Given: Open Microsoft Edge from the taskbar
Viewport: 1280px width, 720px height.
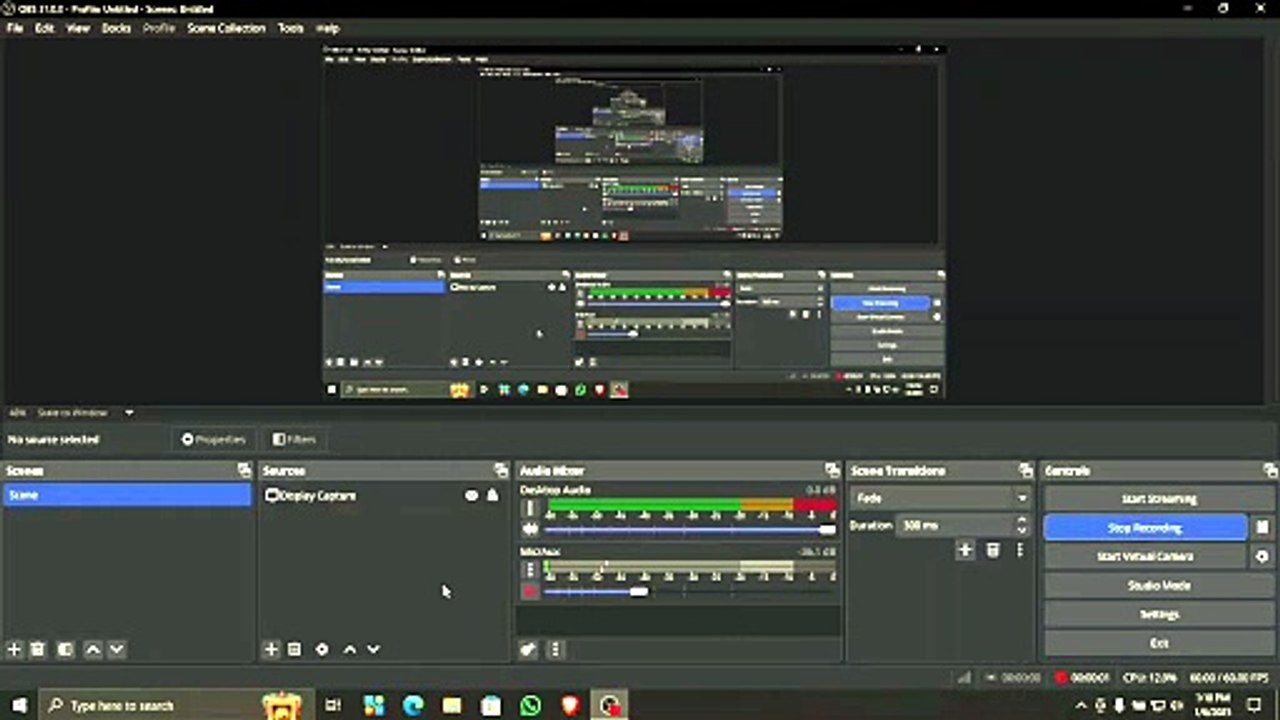Looking at the screenshot, I should 413,705.
